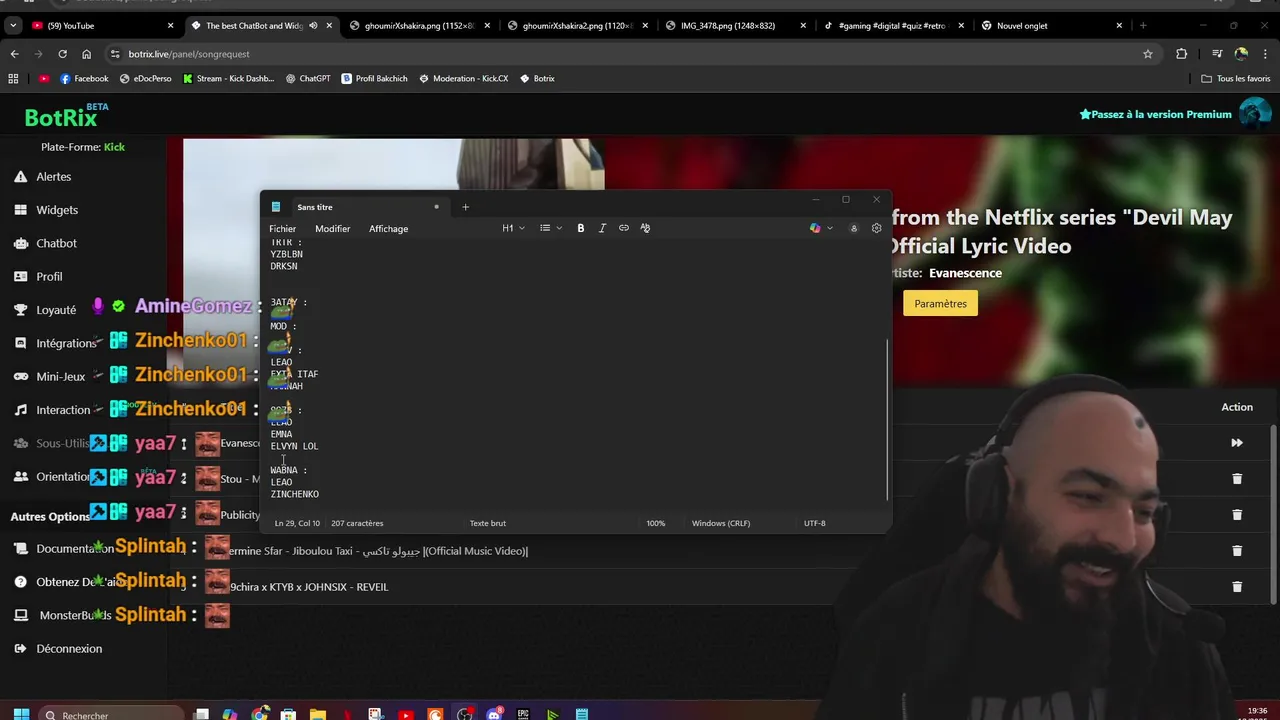Insert link in Notepad toolbar
The width and height of the screenshot is (1280, 720).
(624, 228)
